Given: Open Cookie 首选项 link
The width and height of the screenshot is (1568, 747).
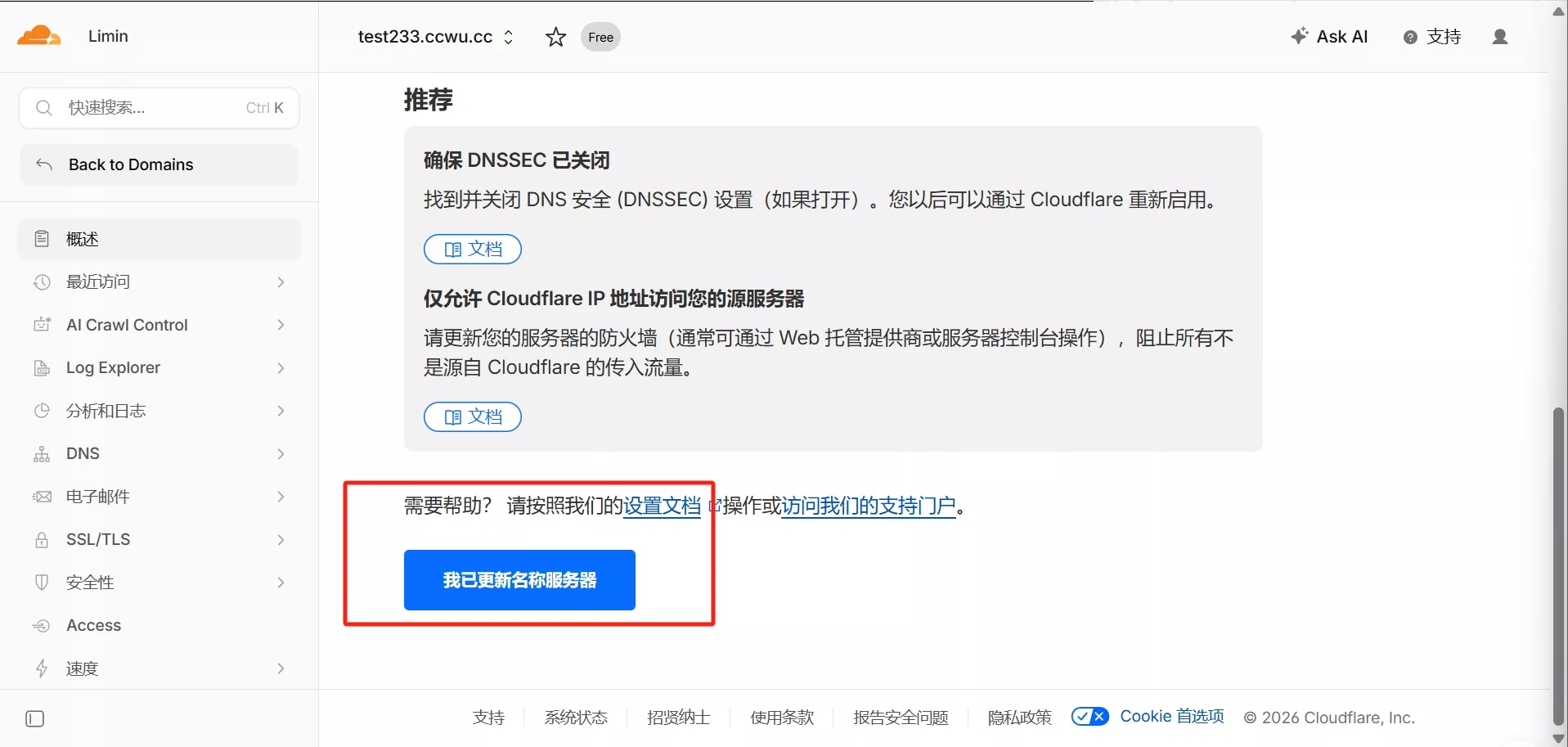Looking at the screenshot, I should [1172, 717].
